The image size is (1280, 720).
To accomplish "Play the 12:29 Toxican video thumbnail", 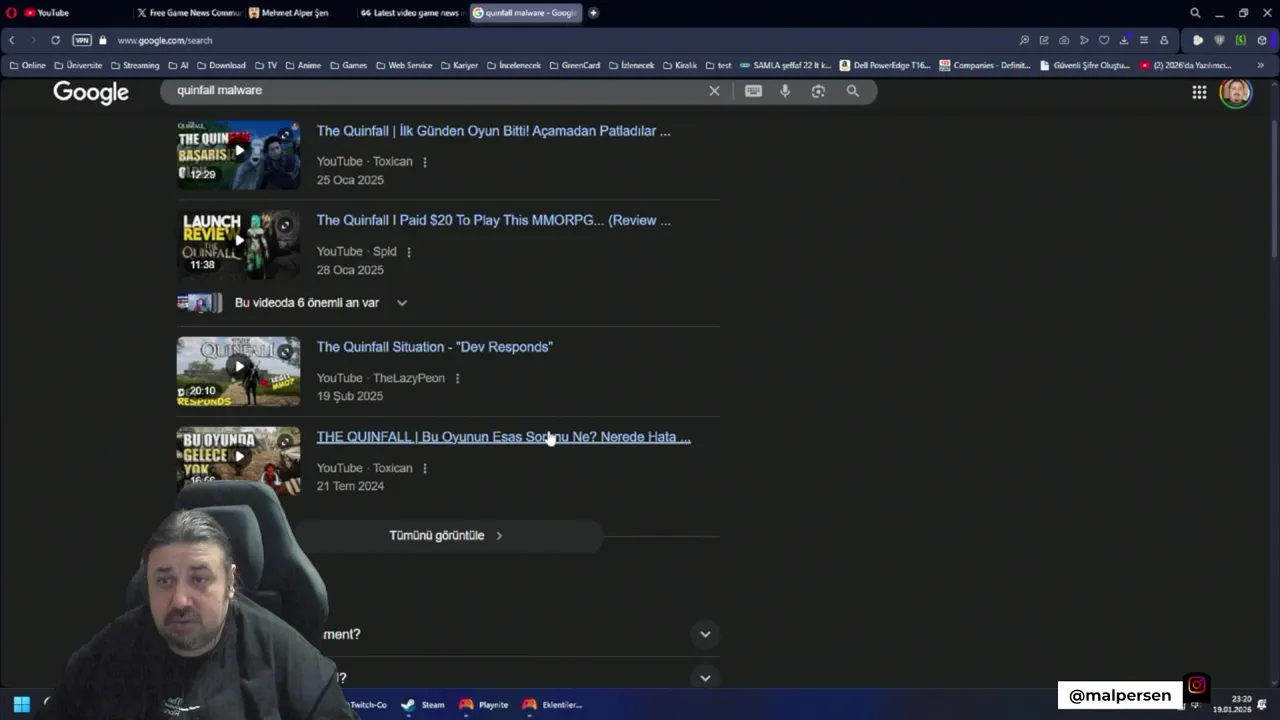I will pyautogui.click(x=238, y=155).
